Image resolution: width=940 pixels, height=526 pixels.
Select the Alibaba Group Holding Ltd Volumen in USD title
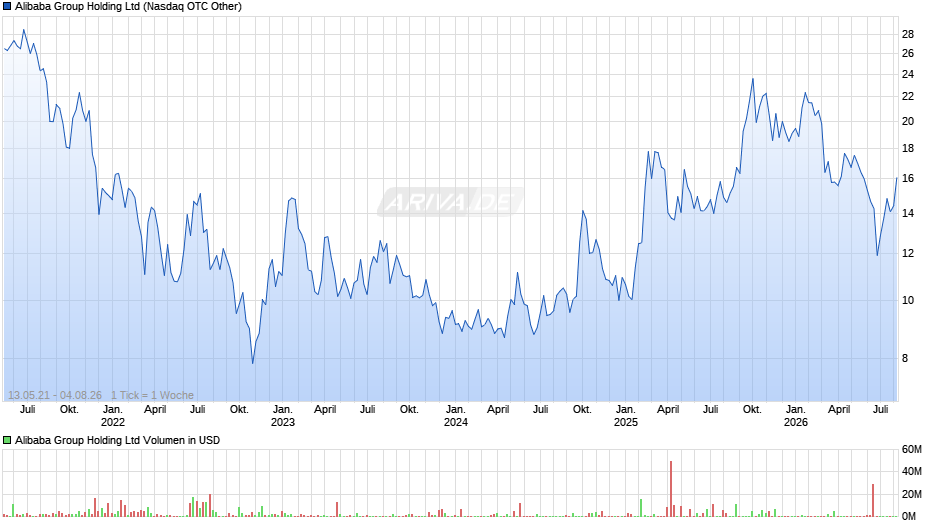coord(118,440)
